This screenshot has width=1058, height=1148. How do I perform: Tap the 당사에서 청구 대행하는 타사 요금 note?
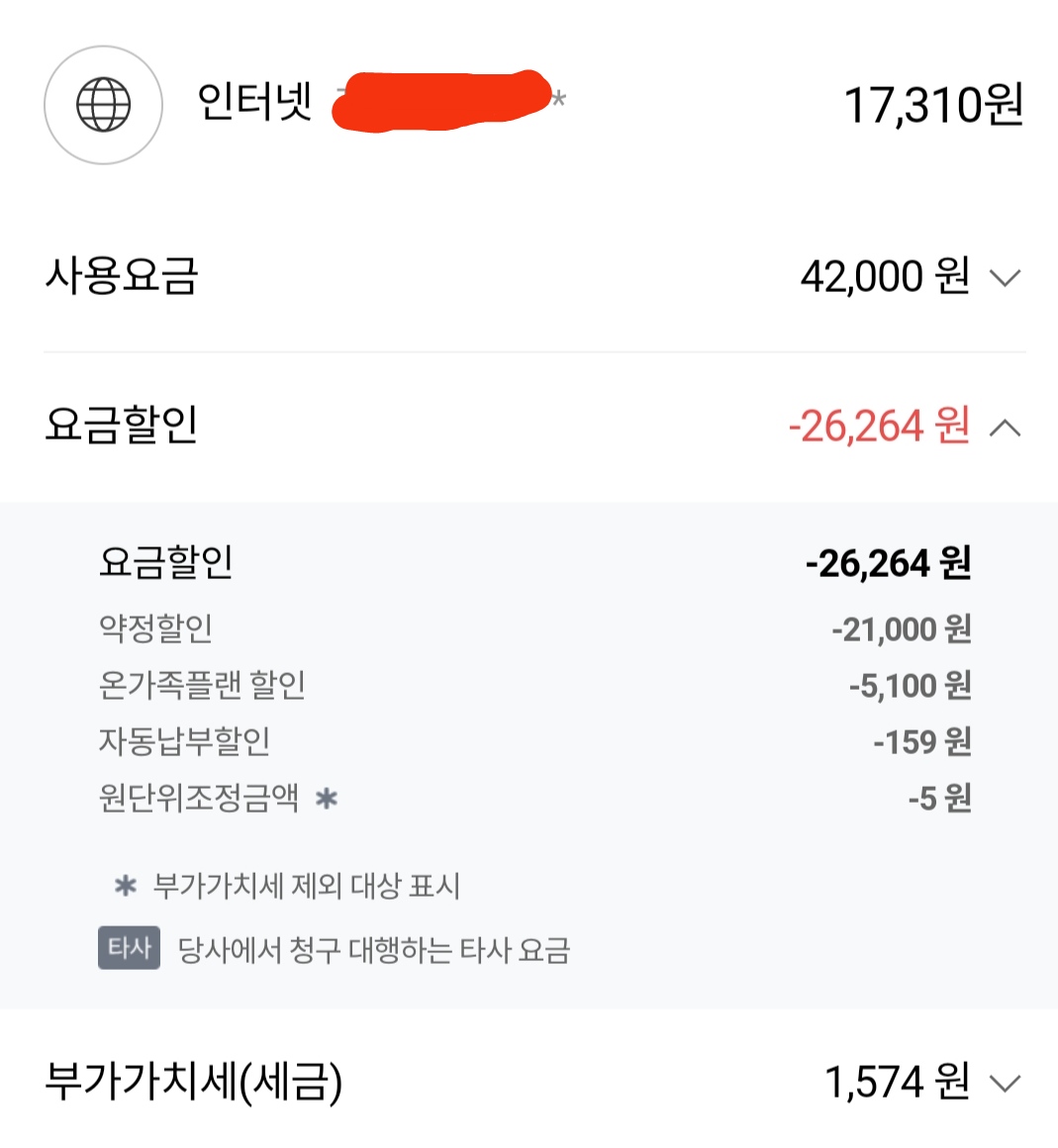pyautogui.click(x=374, y=950)
